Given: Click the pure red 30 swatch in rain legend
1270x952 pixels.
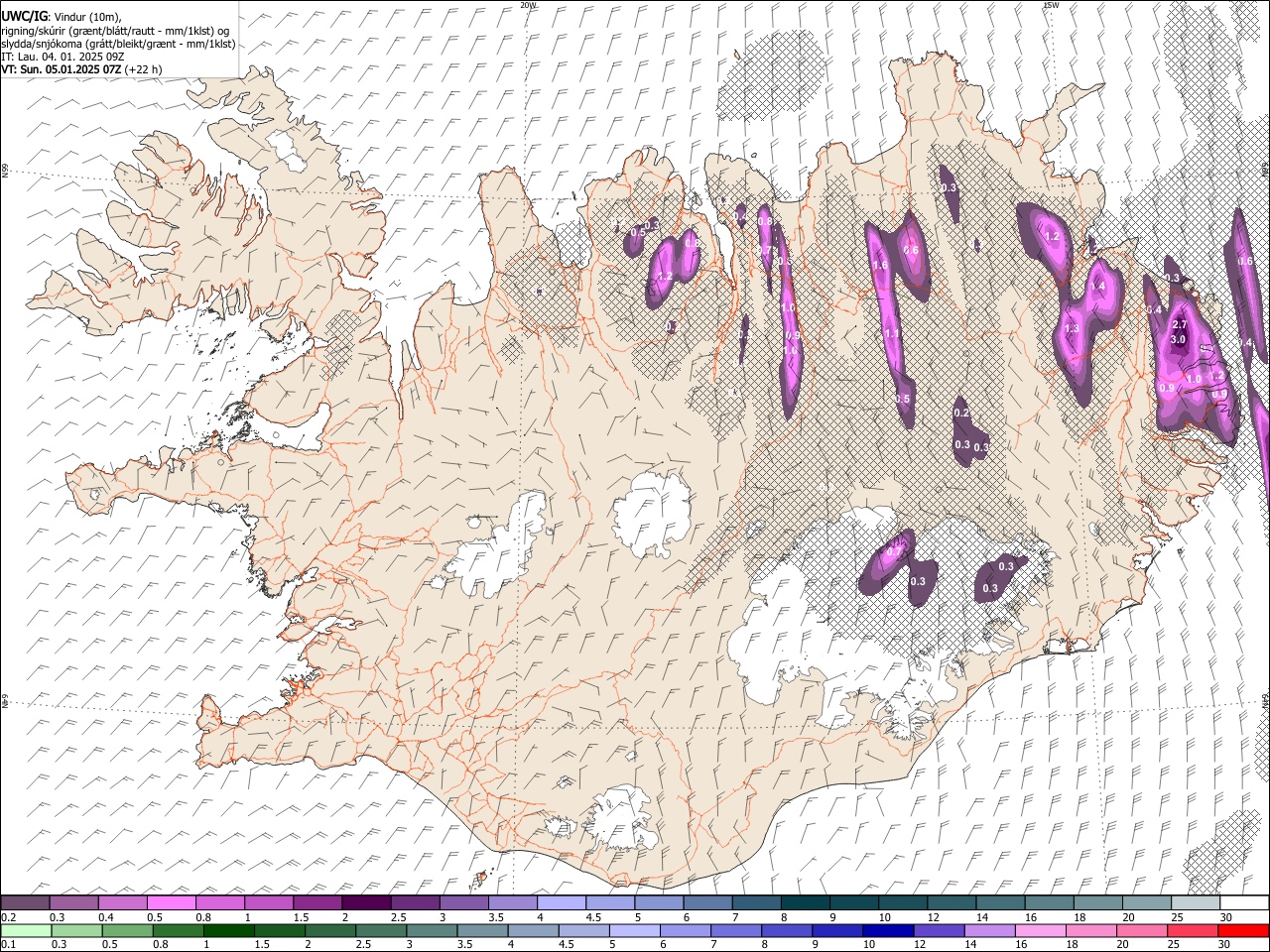Looking at the screenshot, I should point(1244,930).
